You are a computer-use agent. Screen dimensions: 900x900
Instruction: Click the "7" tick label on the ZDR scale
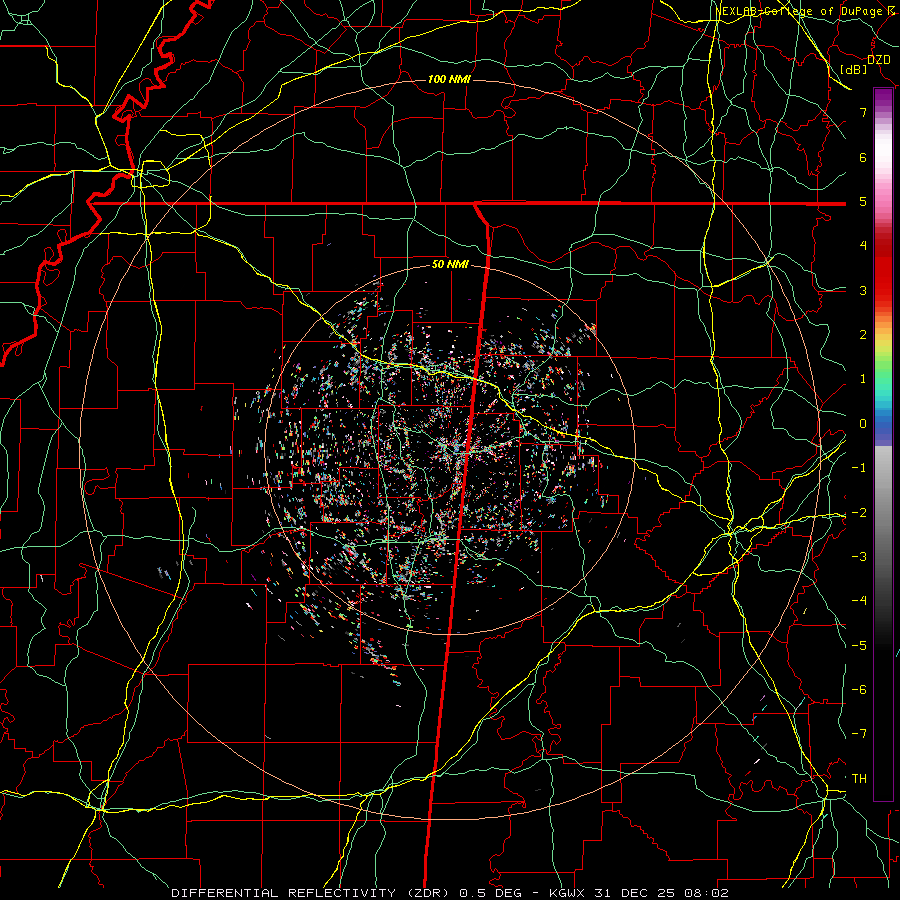click(x=863, y=112)
